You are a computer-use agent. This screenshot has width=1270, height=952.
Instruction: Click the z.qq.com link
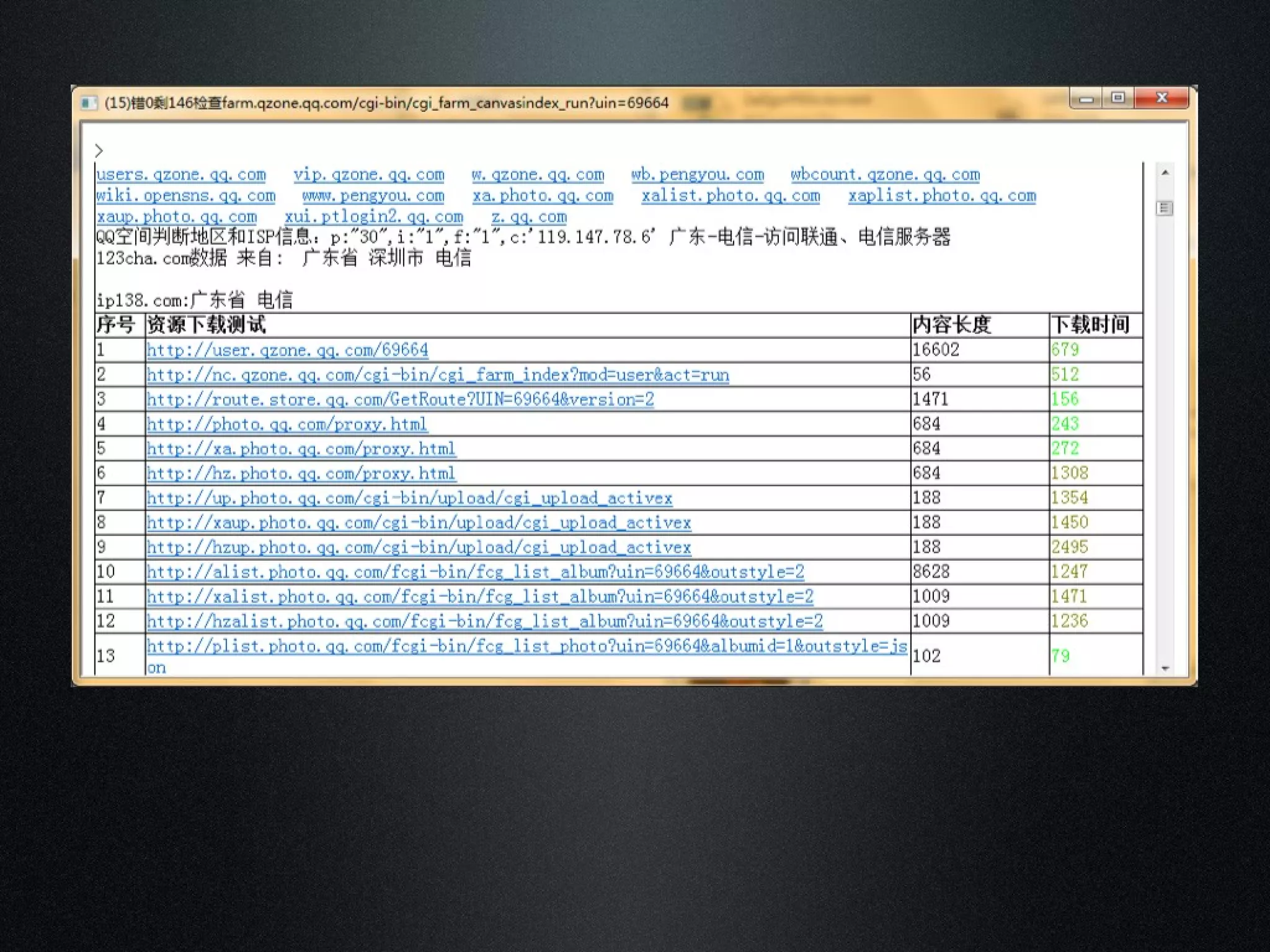click(529, 218)
